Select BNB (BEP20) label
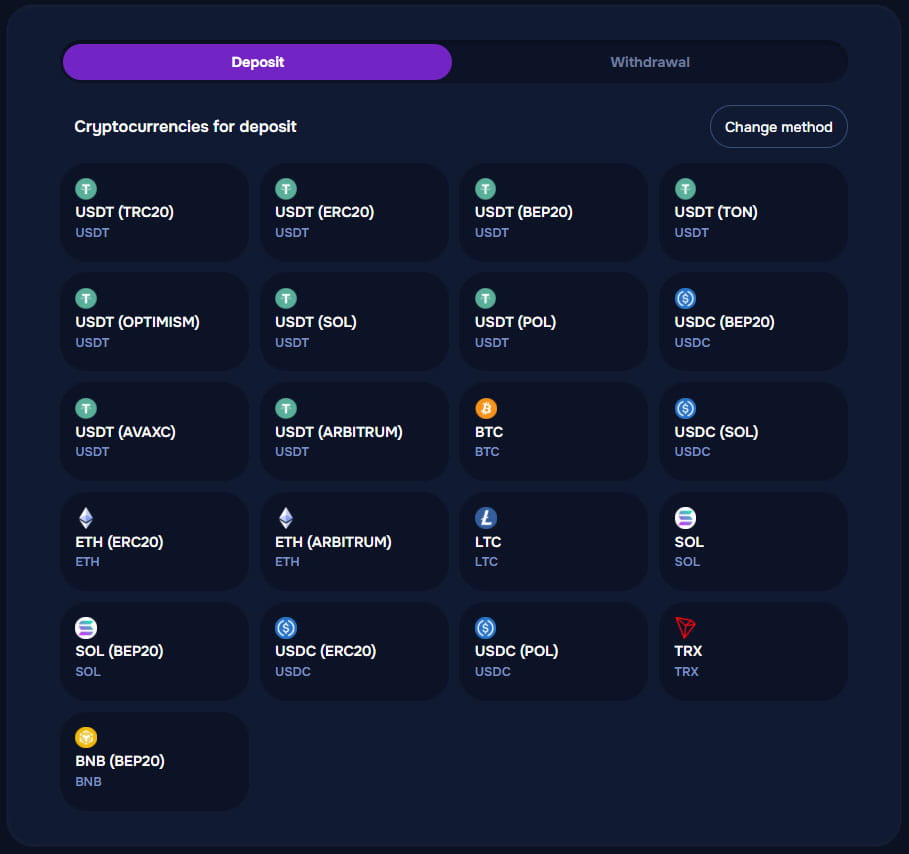This screenshot has height=854, width=909. tap(120, 761)
